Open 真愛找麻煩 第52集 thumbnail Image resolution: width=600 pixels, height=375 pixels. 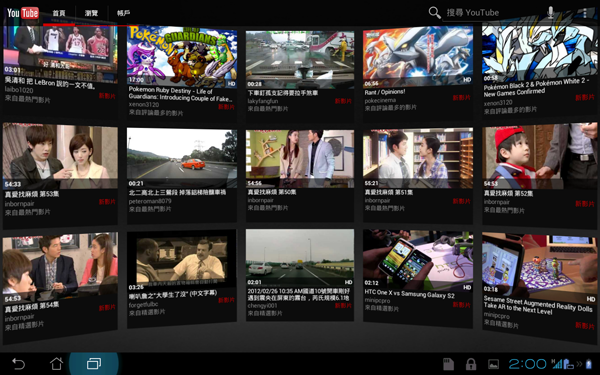540,156
